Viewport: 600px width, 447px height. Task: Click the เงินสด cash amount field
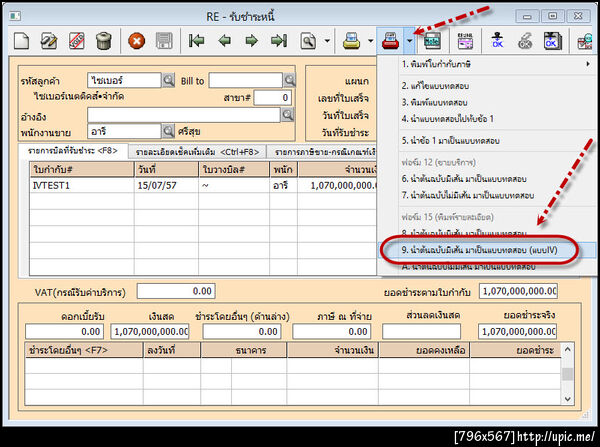coord(150,331)
